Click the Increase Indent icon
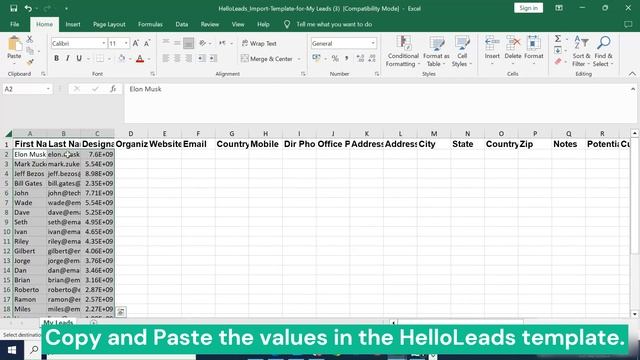 213,58
